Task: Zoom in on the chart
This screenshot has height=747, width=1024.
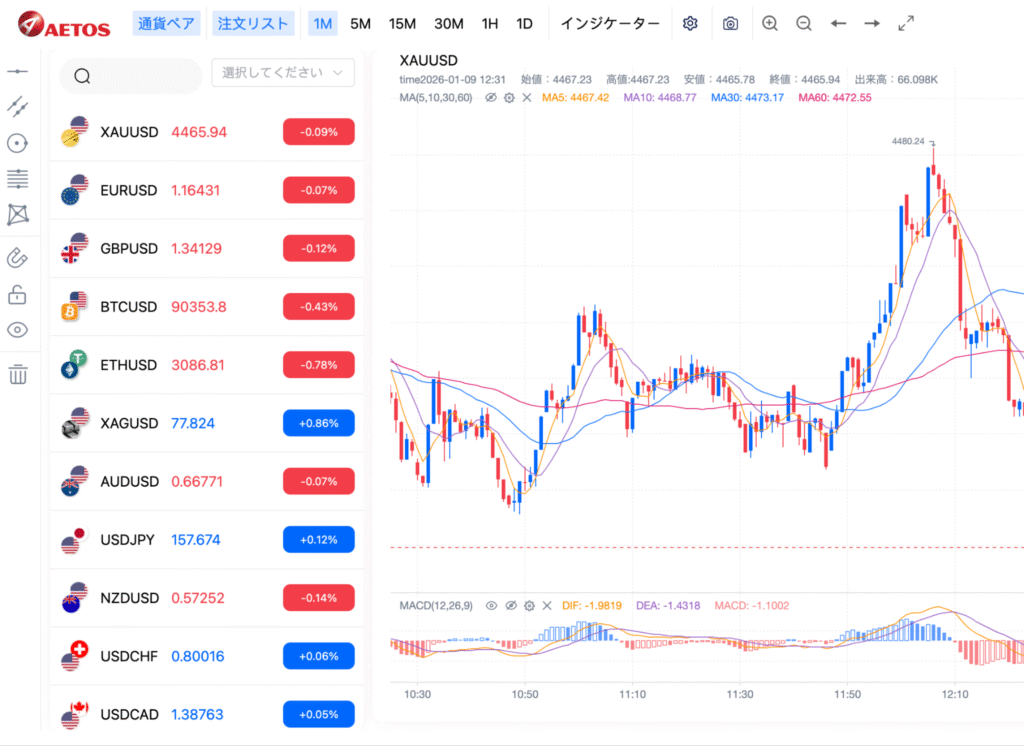Action: pyautogui.click(x=769, y=24)
